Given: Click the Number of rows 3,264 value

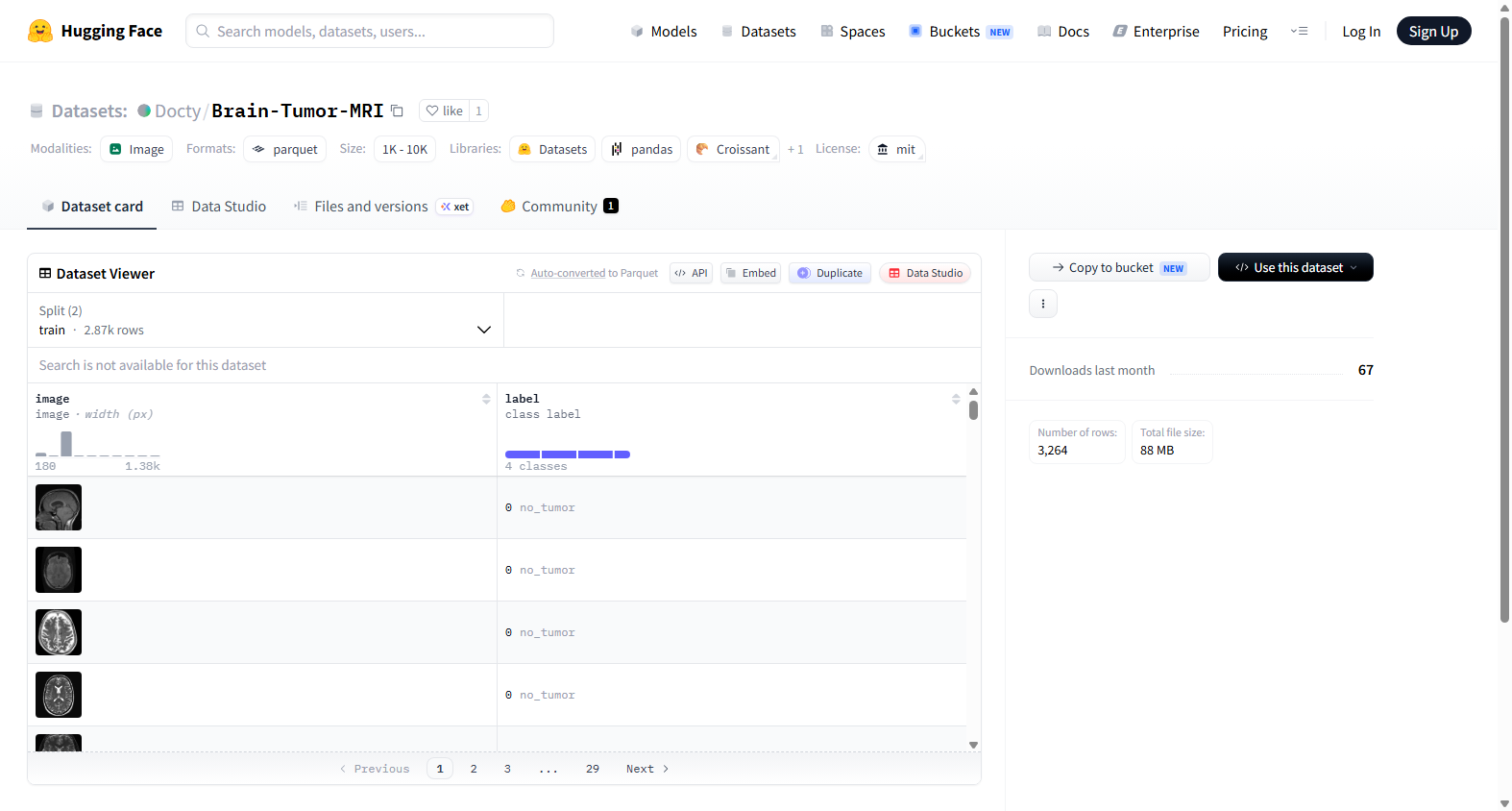Looking at the screenshot, I should tap(1052, 450).
